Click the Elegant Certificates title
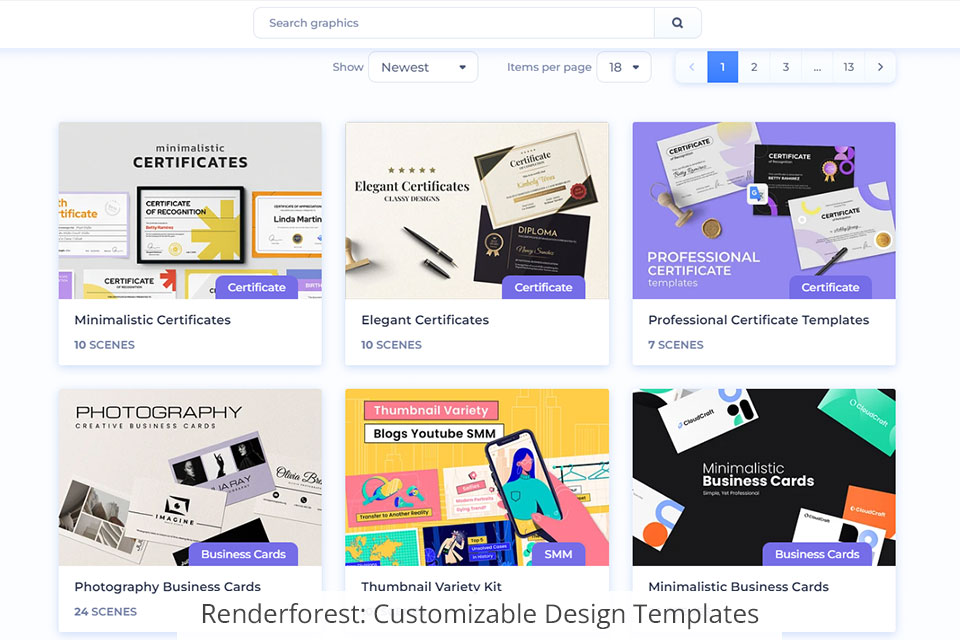Viewport: 960px width, 640px height. click(425, 320)
